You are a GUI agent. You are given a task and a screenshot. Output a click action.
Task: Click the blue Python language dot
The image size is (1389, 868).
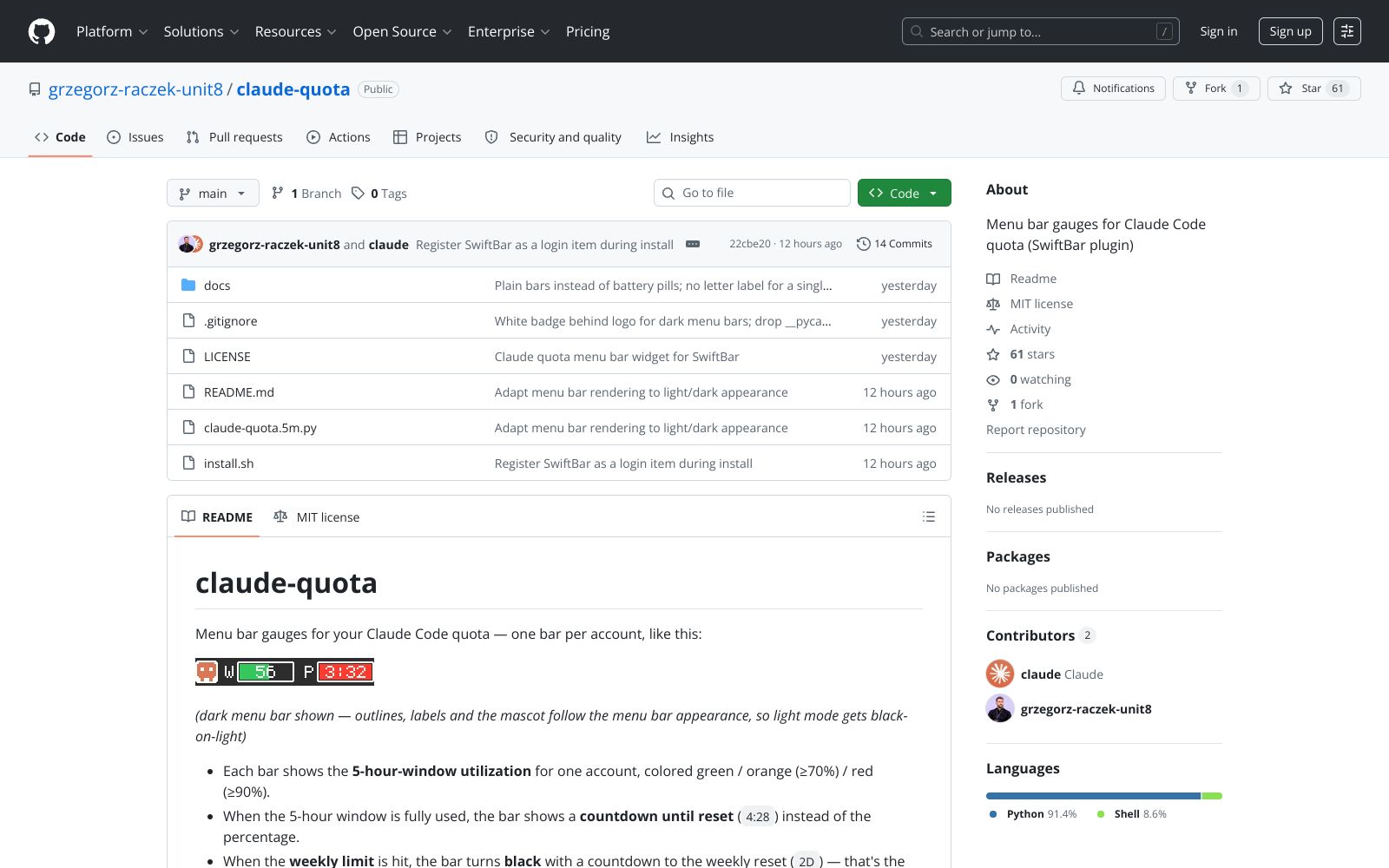click(993, 814)
